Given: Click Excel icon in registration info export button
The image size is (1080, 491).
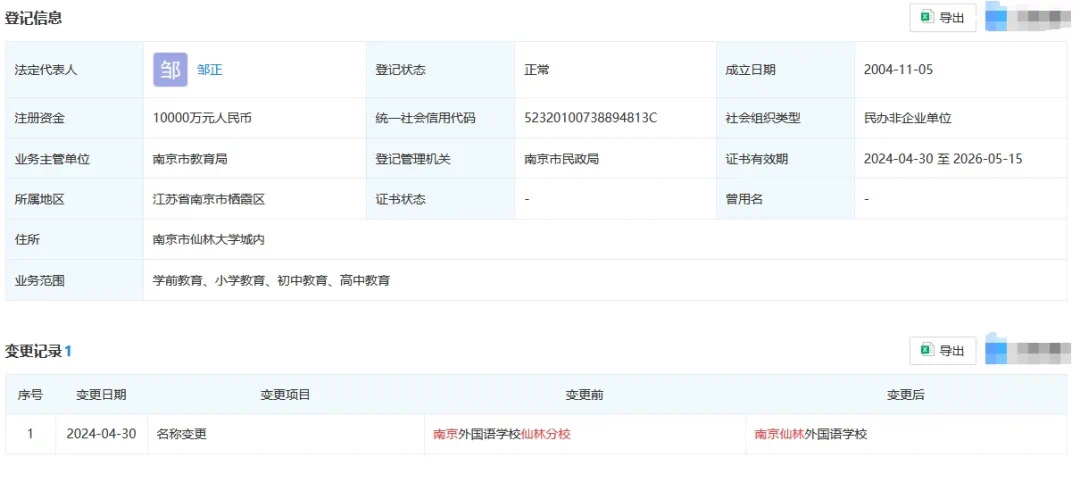Looking at the screenshot, I should [x=927, y=17].
